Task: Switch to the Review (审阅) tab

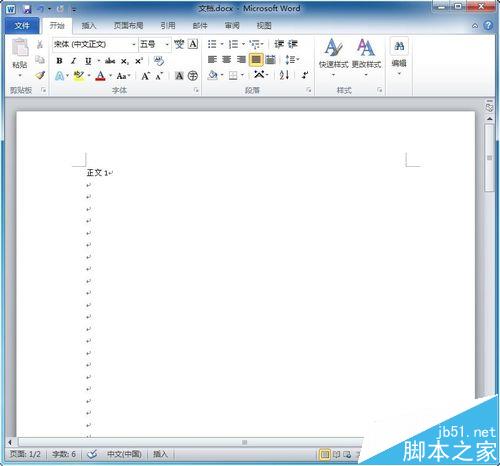Action: coord(232,26)
